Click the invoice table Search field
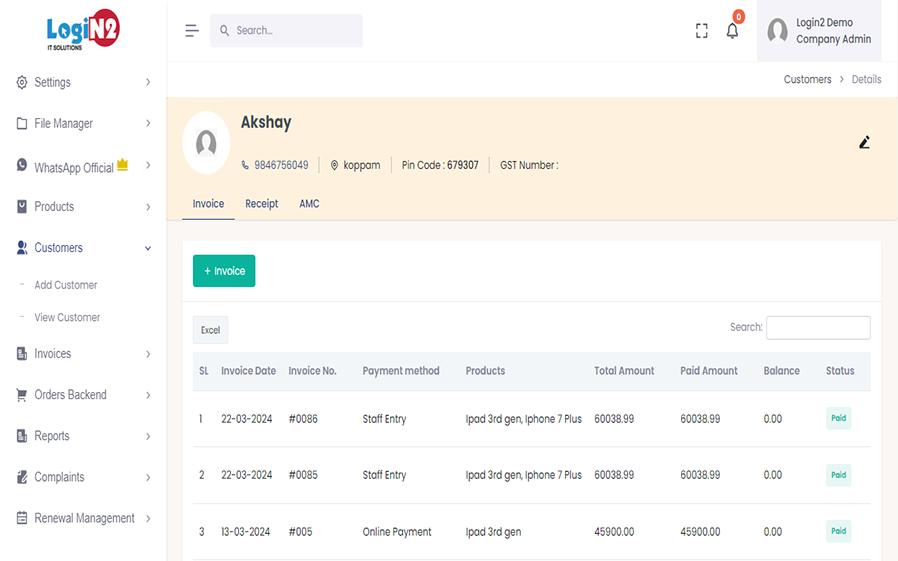 coord(817,327)
